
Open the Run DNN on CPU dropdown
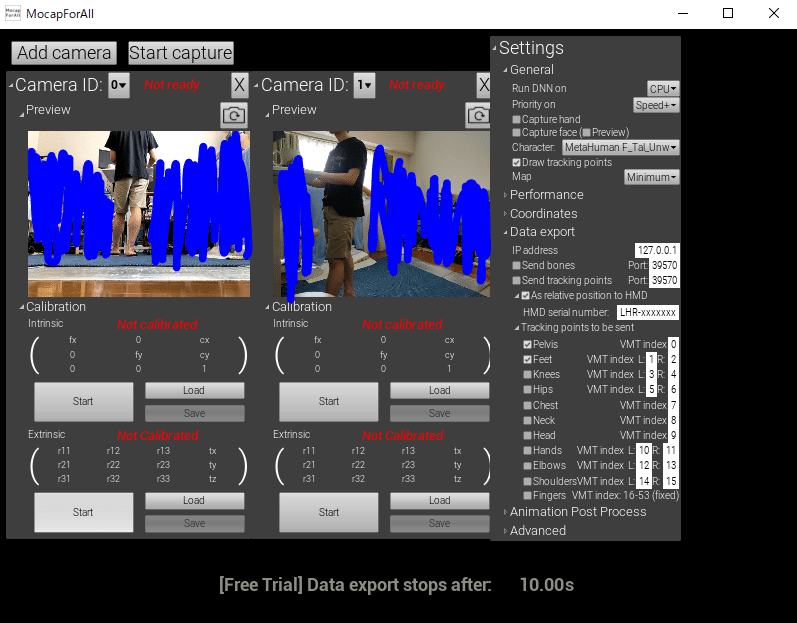pos(663,88)
